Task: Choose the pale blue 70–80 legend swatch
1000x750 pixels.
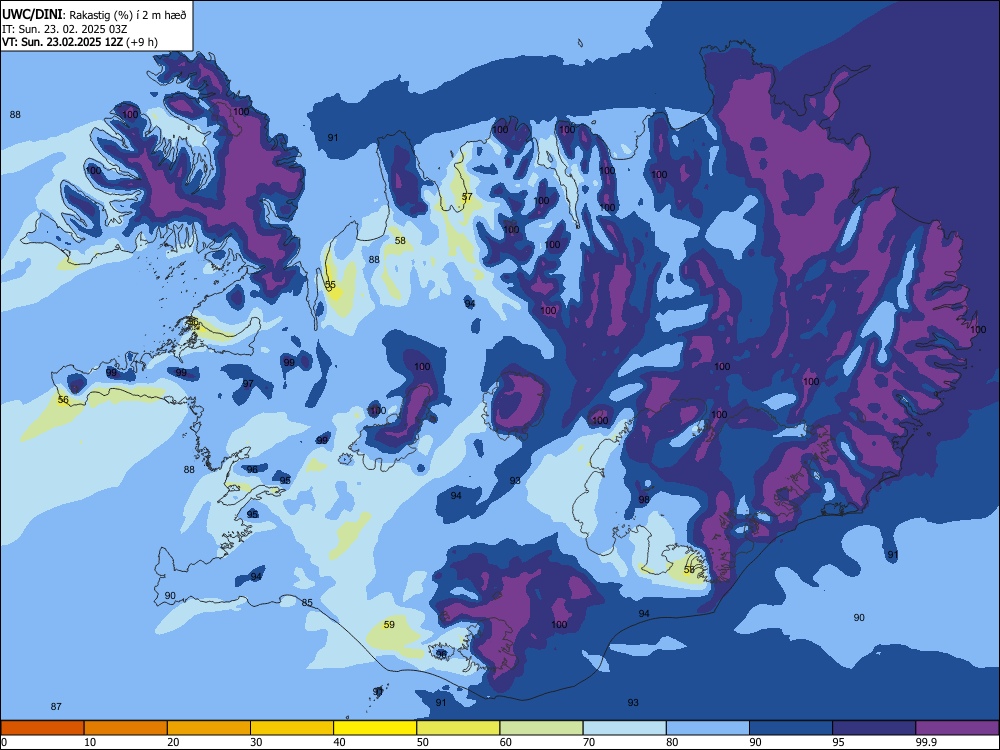Action: [625, 728]
